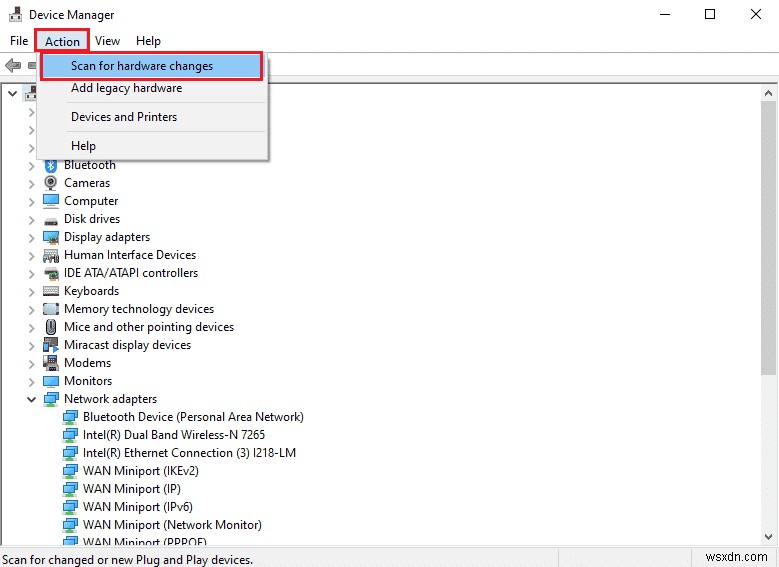
Task: Expand the Cameras category
Action: [31, 184]
